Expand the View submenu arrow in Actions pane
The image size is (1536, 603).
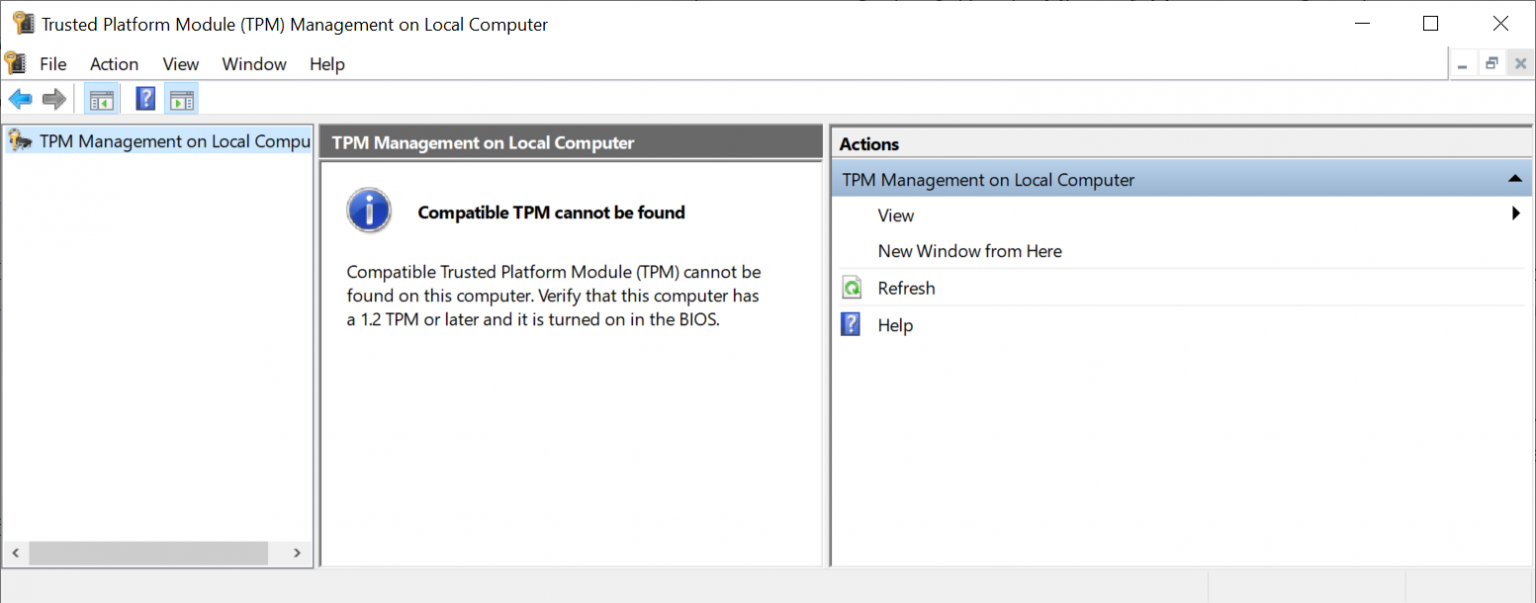pyautogui.click(x=1516, y=215)
